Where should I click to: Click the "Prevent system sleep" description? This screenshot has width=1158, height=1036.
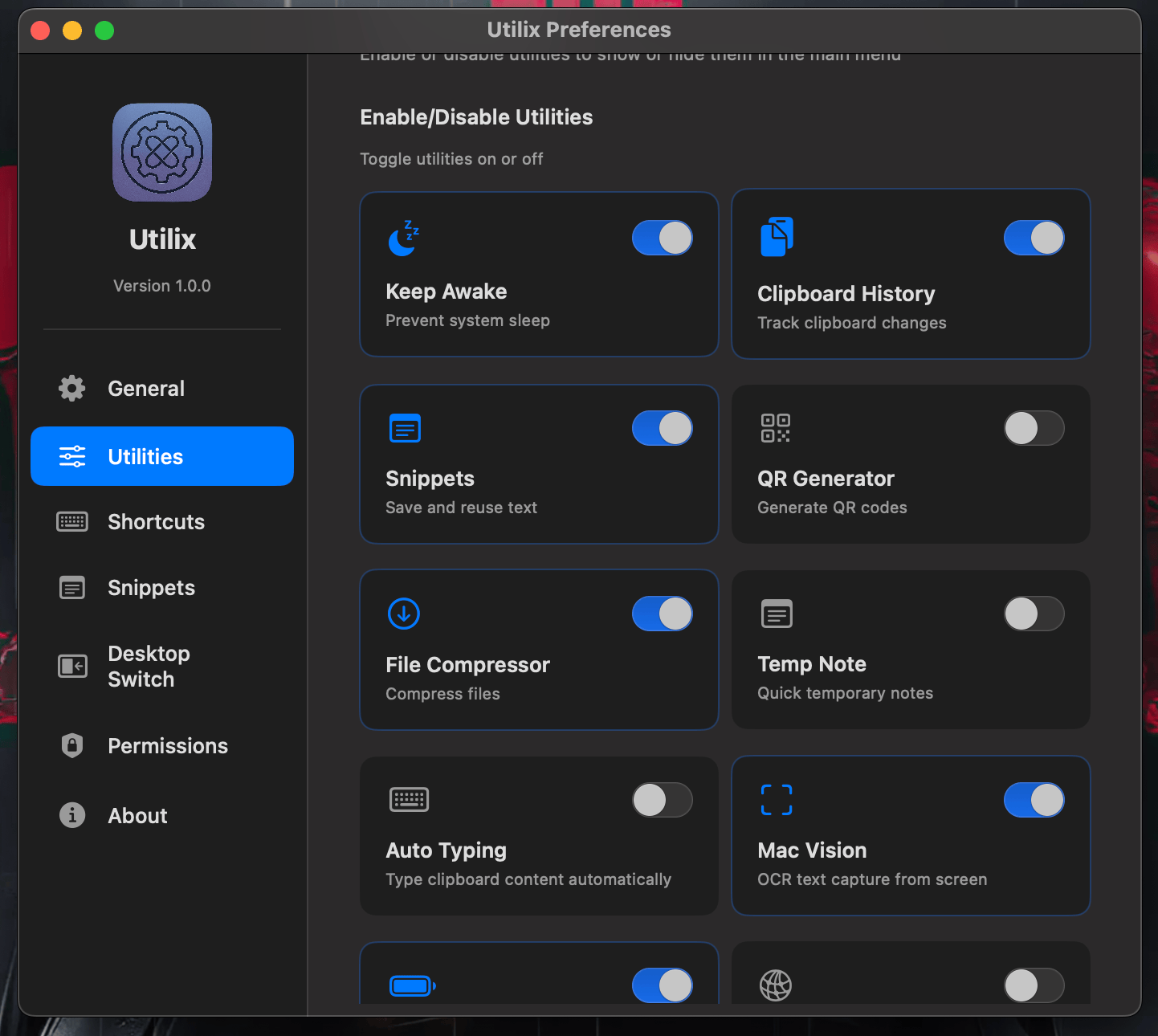[467, 320]
